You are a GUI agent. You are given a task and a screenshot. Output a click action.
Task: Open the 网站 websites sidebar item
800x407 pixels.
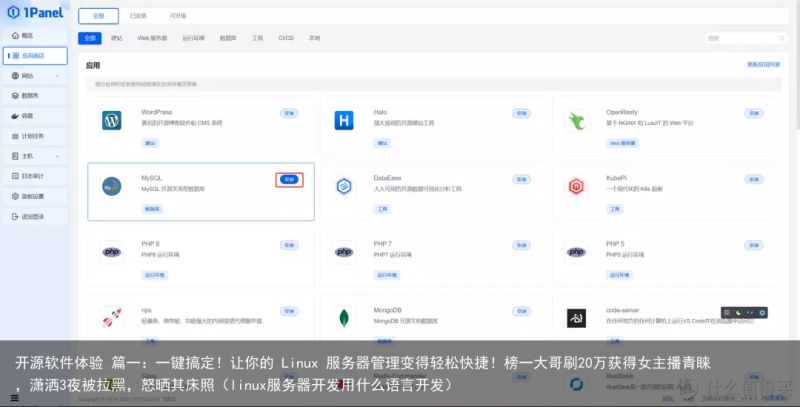(35, 75)
